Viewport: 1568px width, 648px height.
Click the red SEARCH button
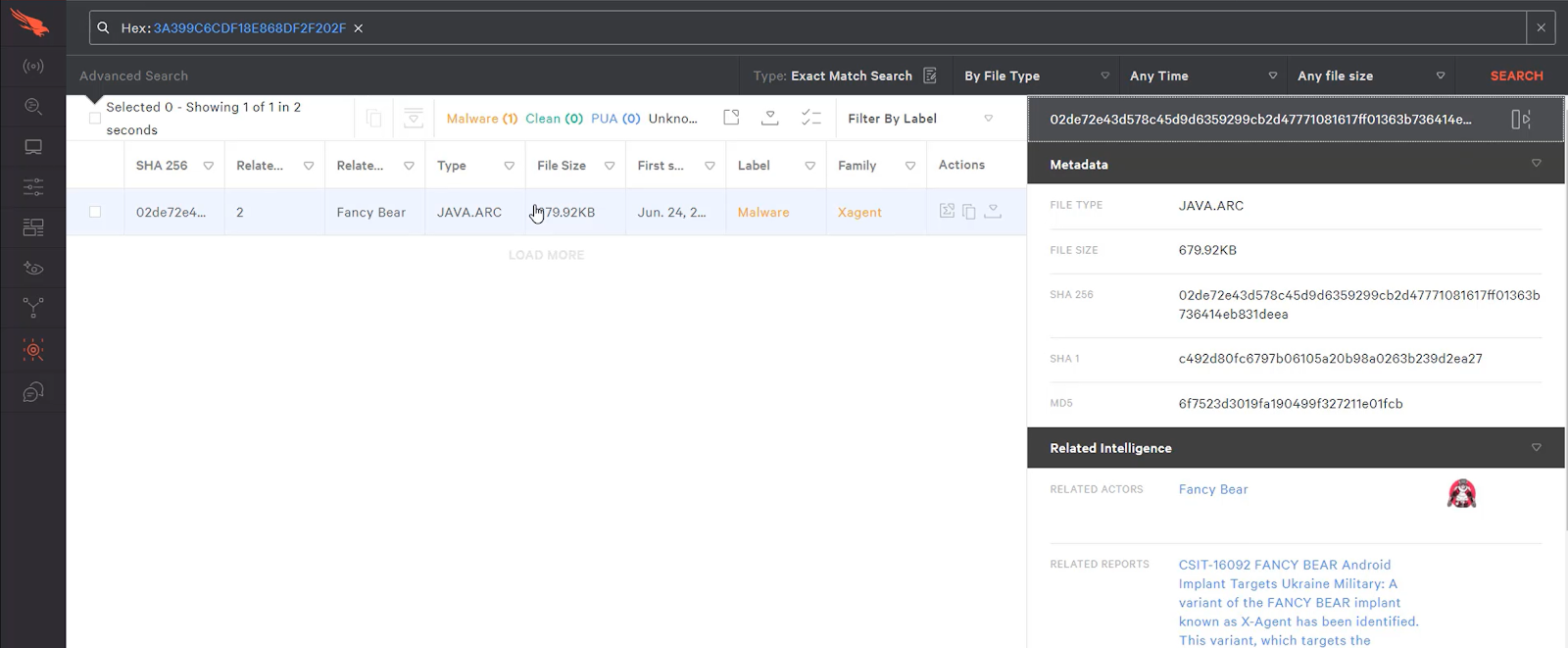click(1516, 75)
